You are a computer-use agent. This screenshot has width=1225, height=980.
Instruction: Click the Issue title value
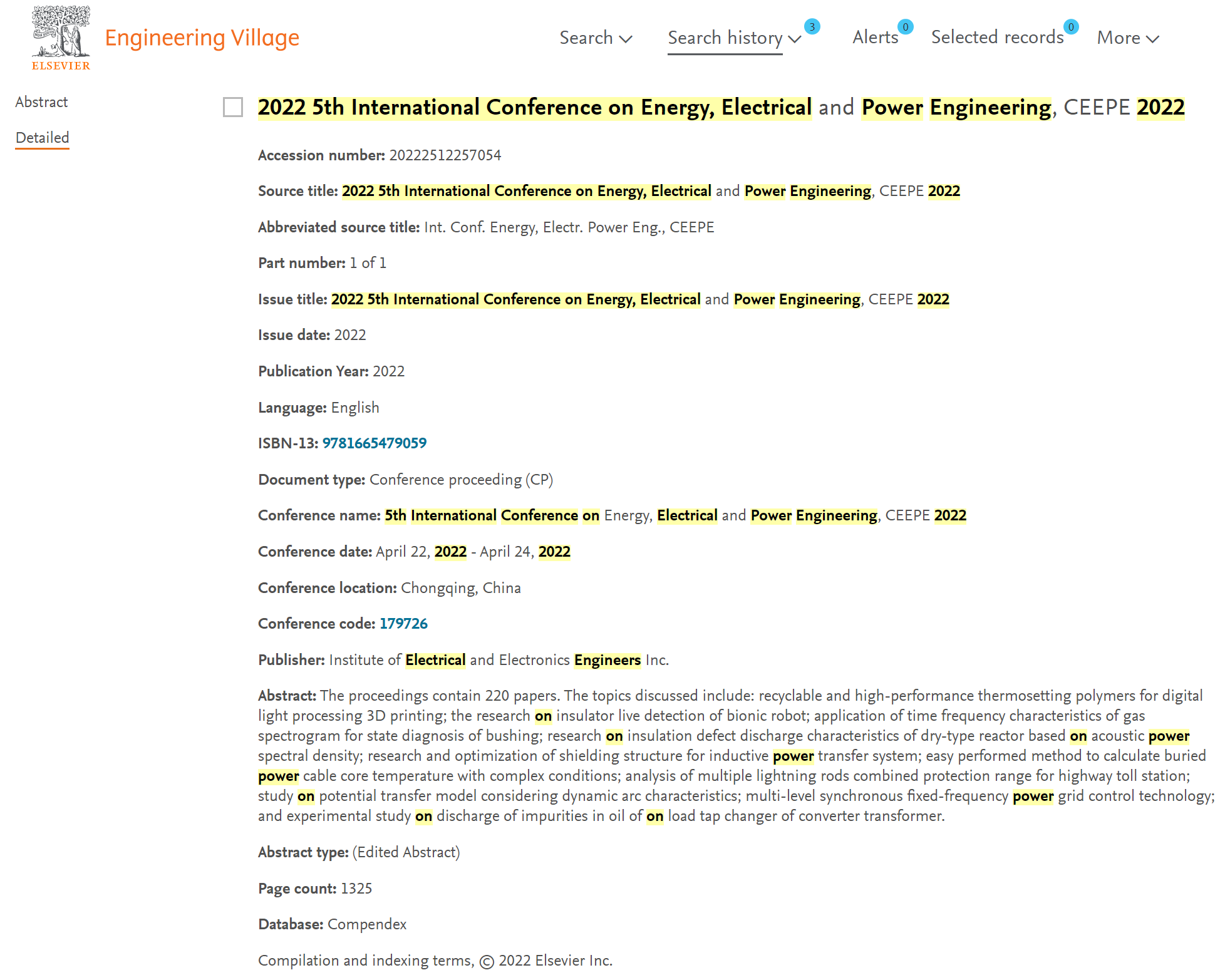tap(640, 299)
